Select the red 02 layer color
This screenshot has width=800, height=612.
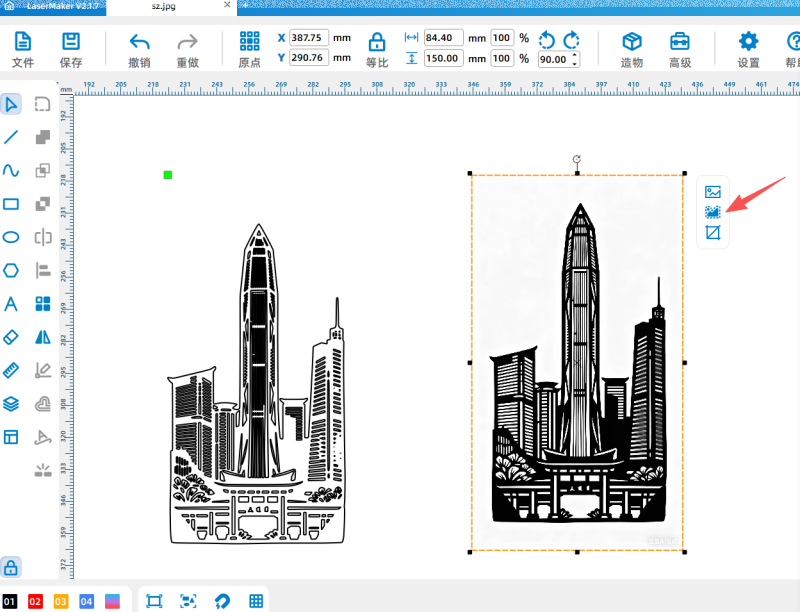pos(35,601)
